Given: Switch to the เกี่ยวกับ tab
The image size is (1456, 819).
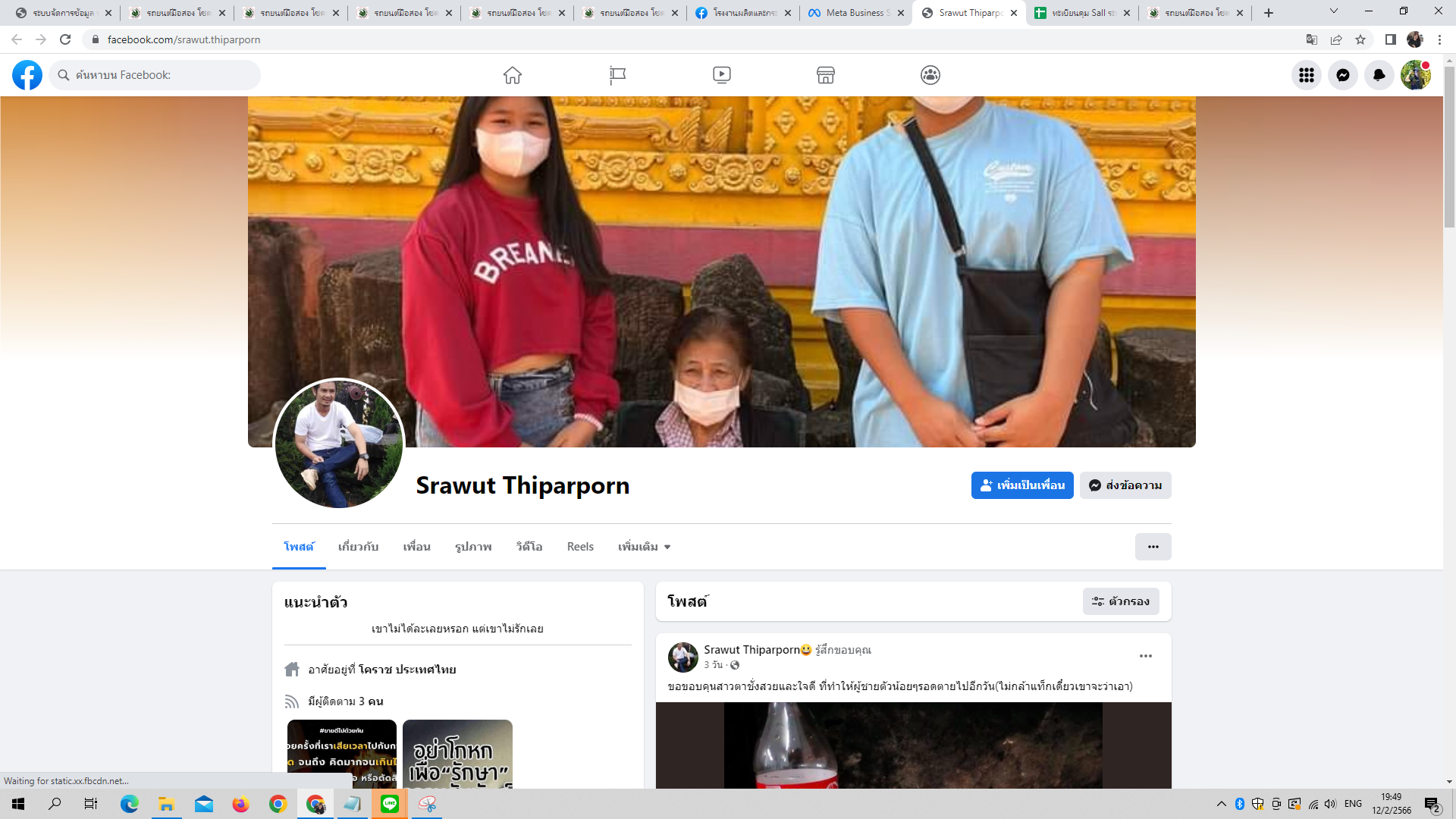Looking at the screenshot, I should tap(358, 547).
